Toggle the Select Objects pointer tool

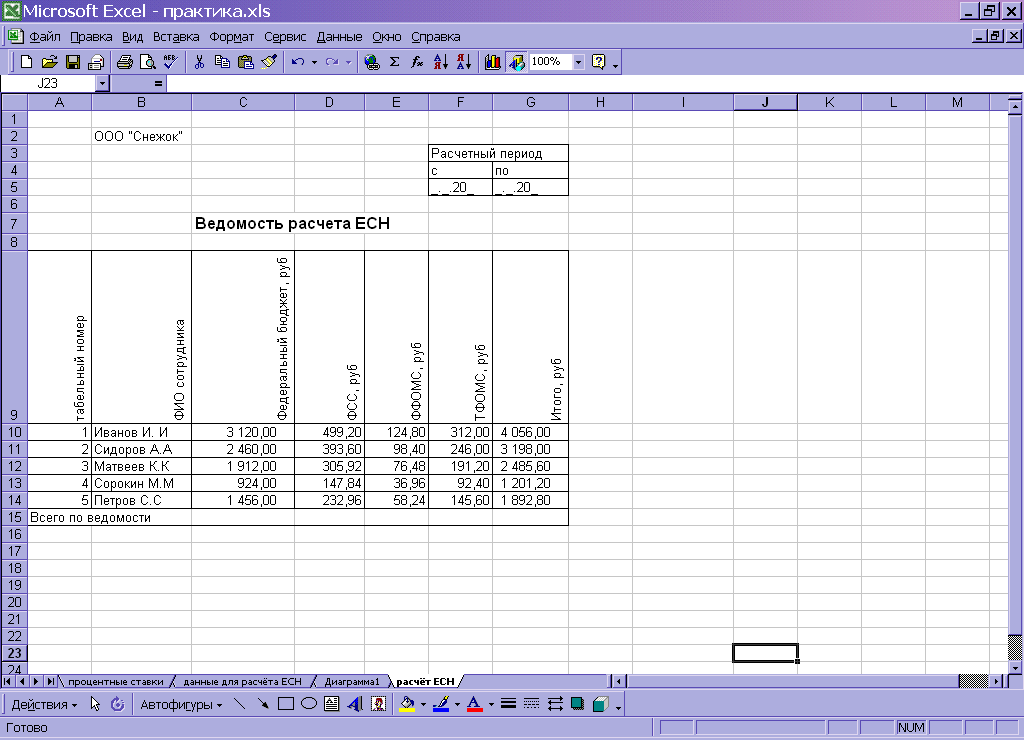click(95, 704)
